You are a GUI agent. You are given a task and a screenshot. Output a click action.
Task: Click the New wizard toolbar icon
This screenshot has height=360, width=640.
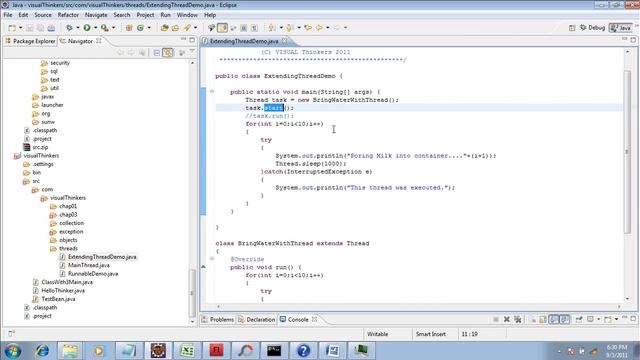click(11, 28)
